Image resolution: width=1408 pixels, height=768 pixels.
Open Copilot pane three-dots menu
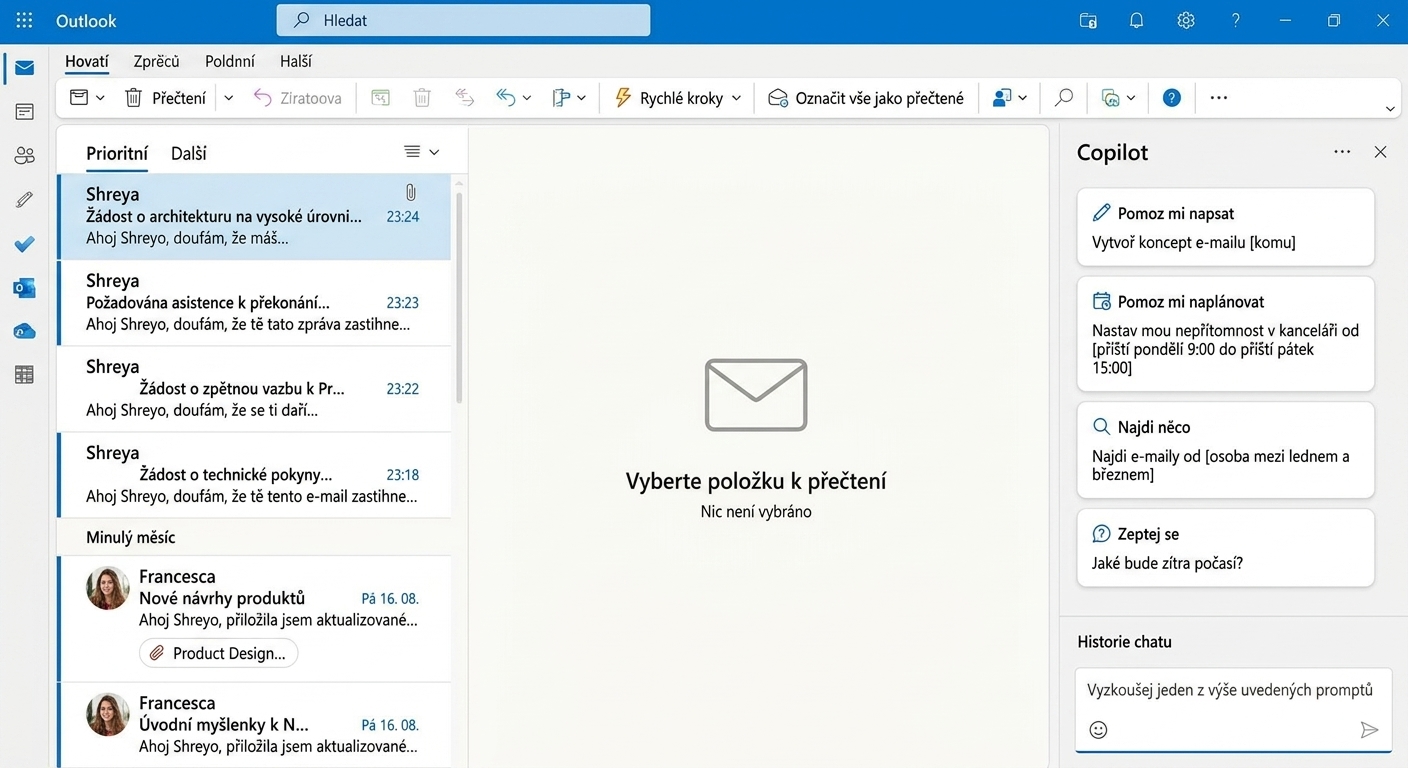pyautogui.click(x=1342, y=152)
